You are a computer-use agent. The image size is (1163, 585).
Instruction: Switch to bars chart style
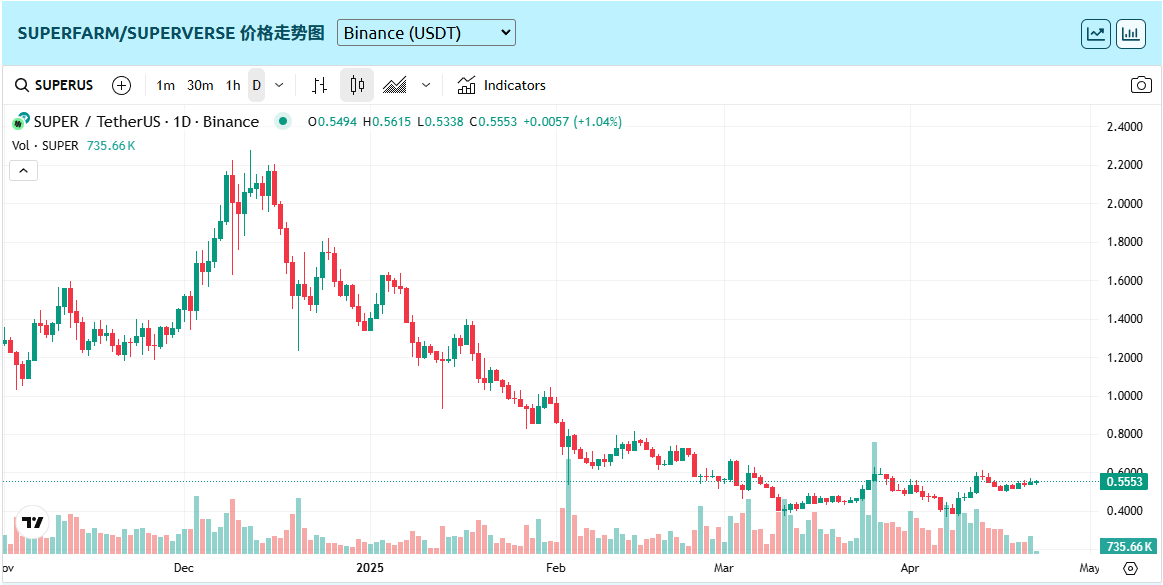320,85
